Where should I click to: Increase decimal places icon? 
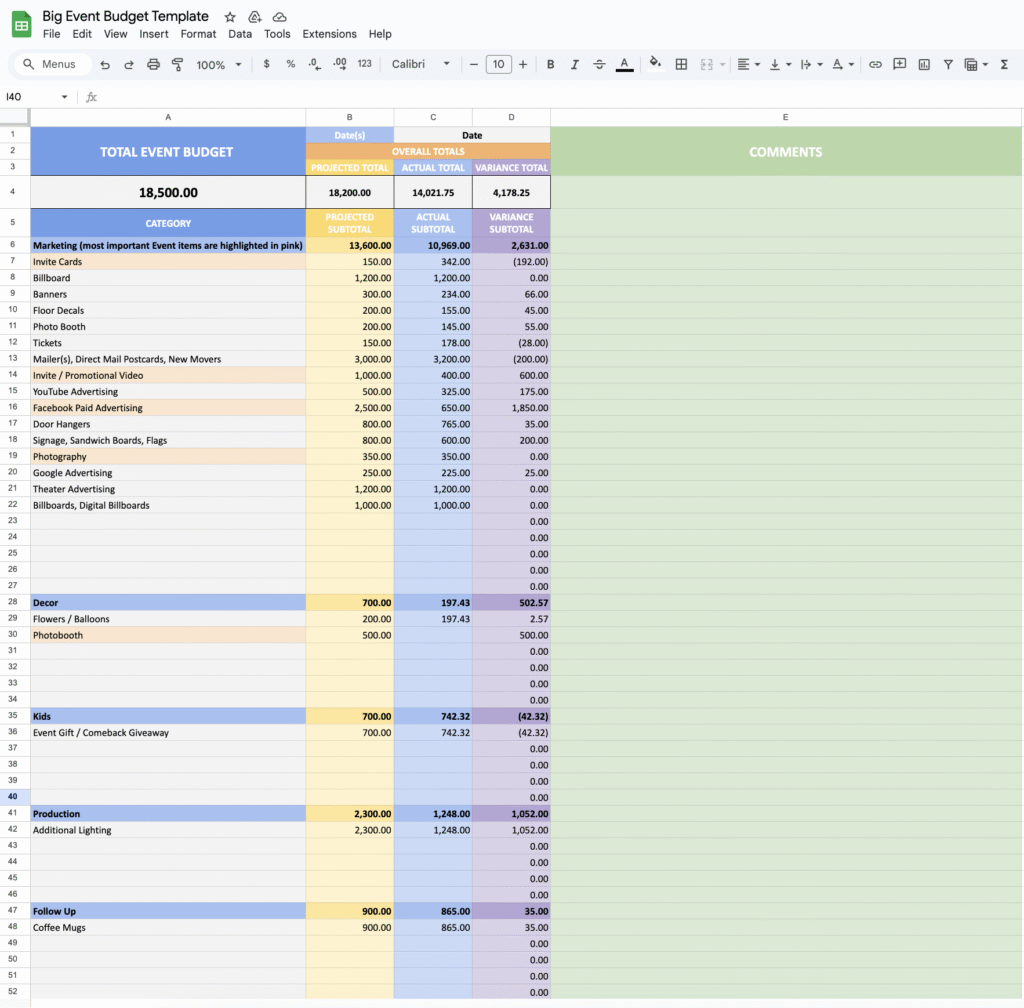pyautogui.click(x=340, y=64)
